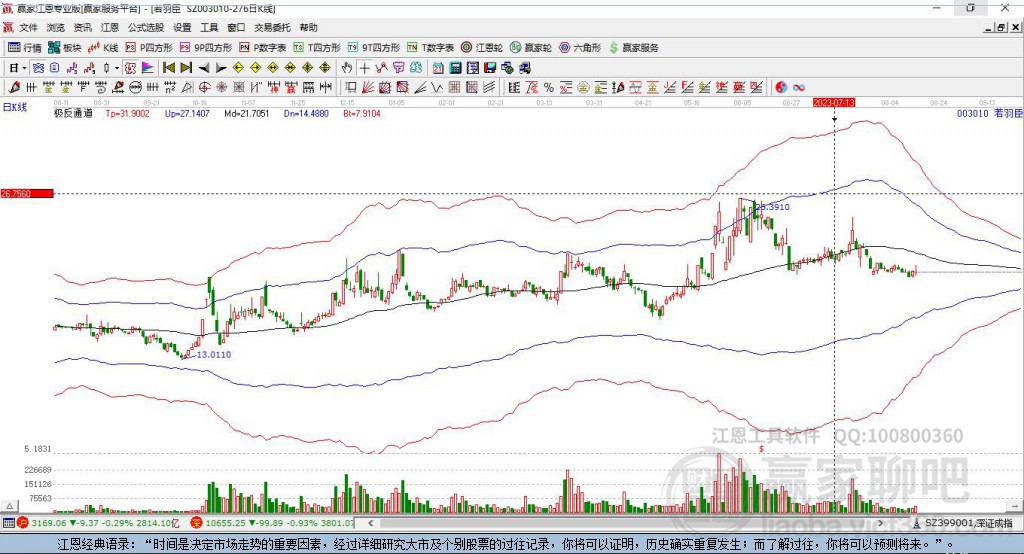Move chart right with black arrow
The width and height of the screenshot is (1024, 554).
pyautogui.click(x=221, y=68)
